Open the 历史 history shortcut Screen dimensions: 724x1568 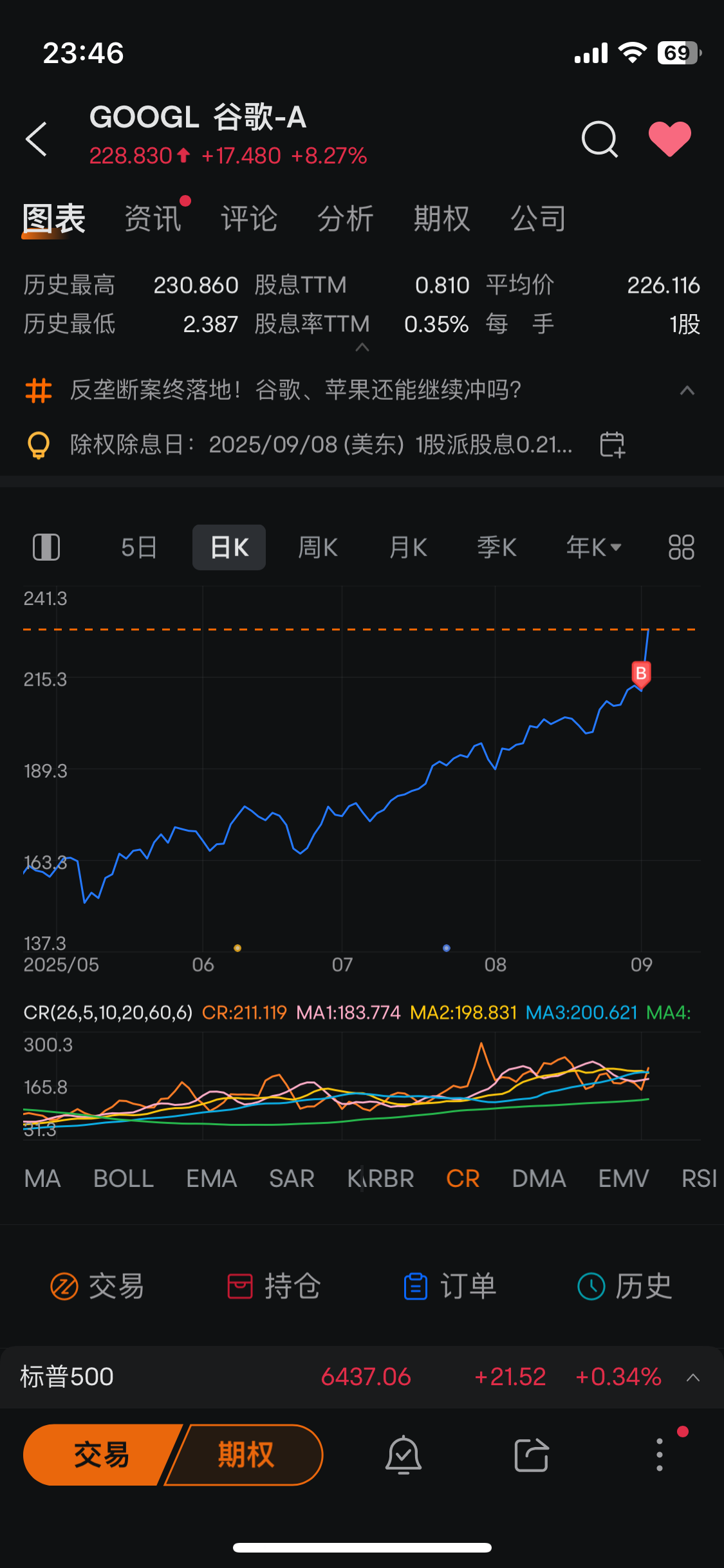(x=625, y=1287)
